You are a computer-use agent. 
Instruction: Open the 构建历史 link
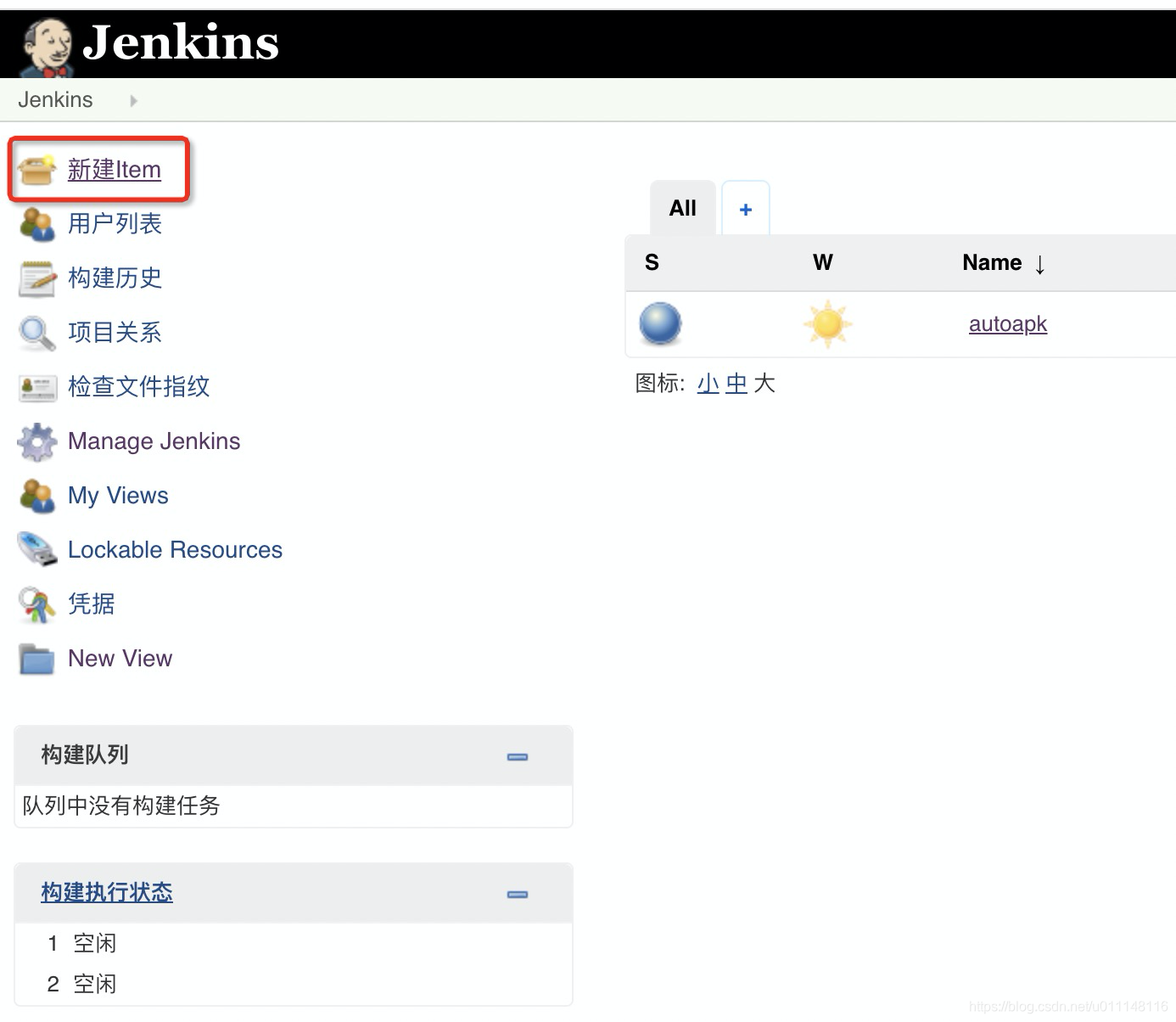tap(115, 278)
